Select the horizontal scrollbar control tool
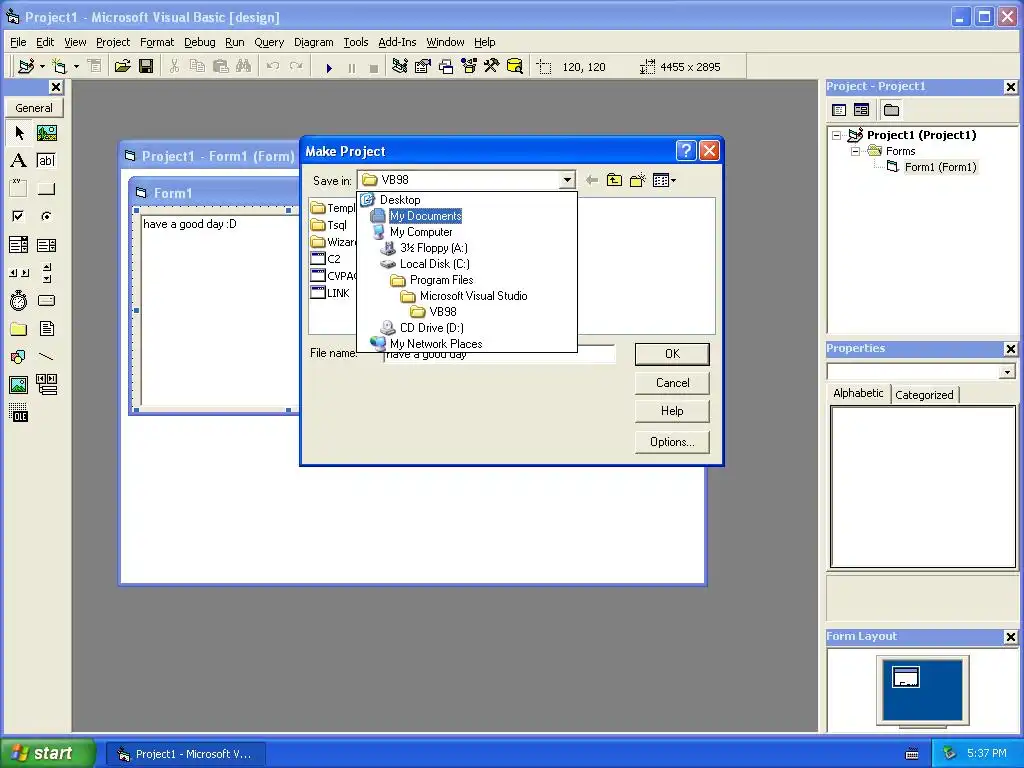The image size is (1024, 768). (x=19, y=273)
